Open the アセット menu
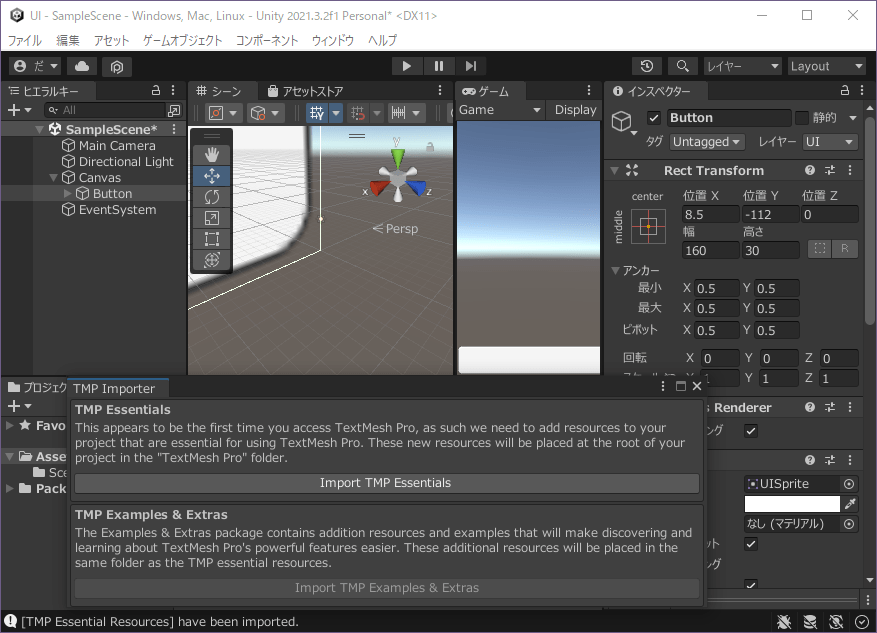877x633 pixels. click(x=111, y=40)
